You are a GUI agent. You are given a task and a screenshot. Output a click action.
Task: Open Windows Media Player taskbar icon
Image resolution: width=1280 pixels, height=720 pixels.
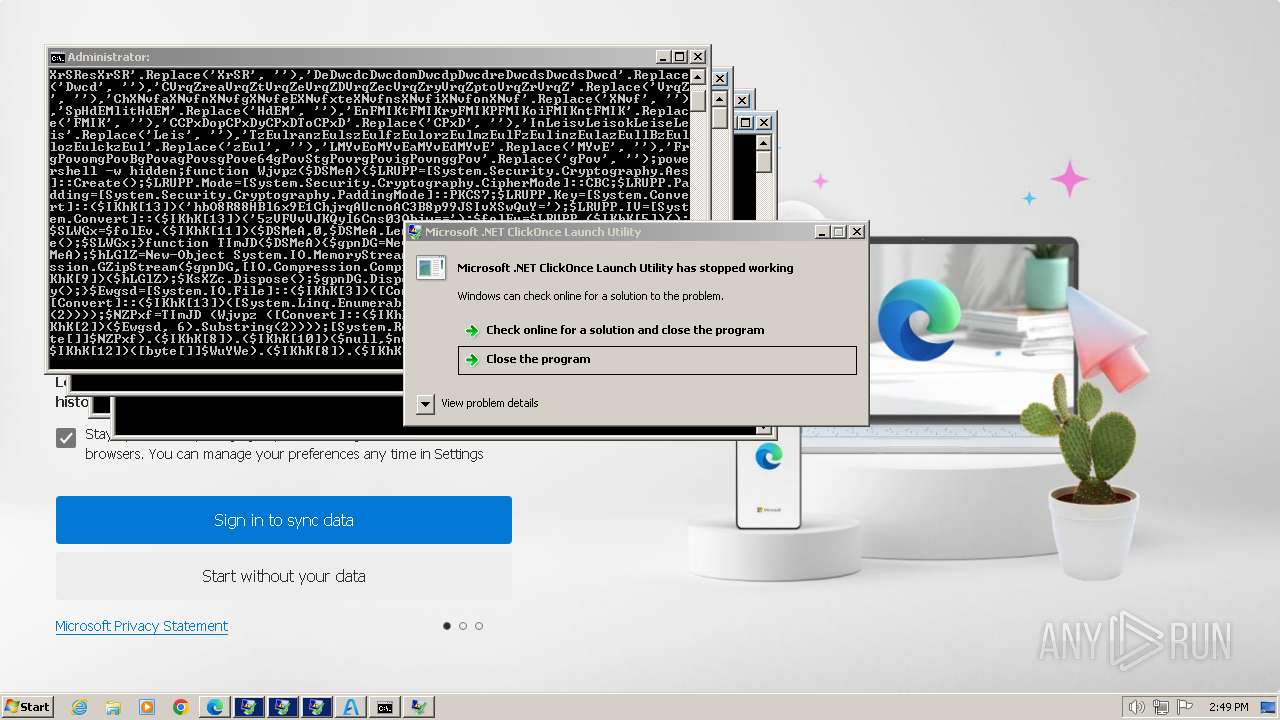pos(147,707)
